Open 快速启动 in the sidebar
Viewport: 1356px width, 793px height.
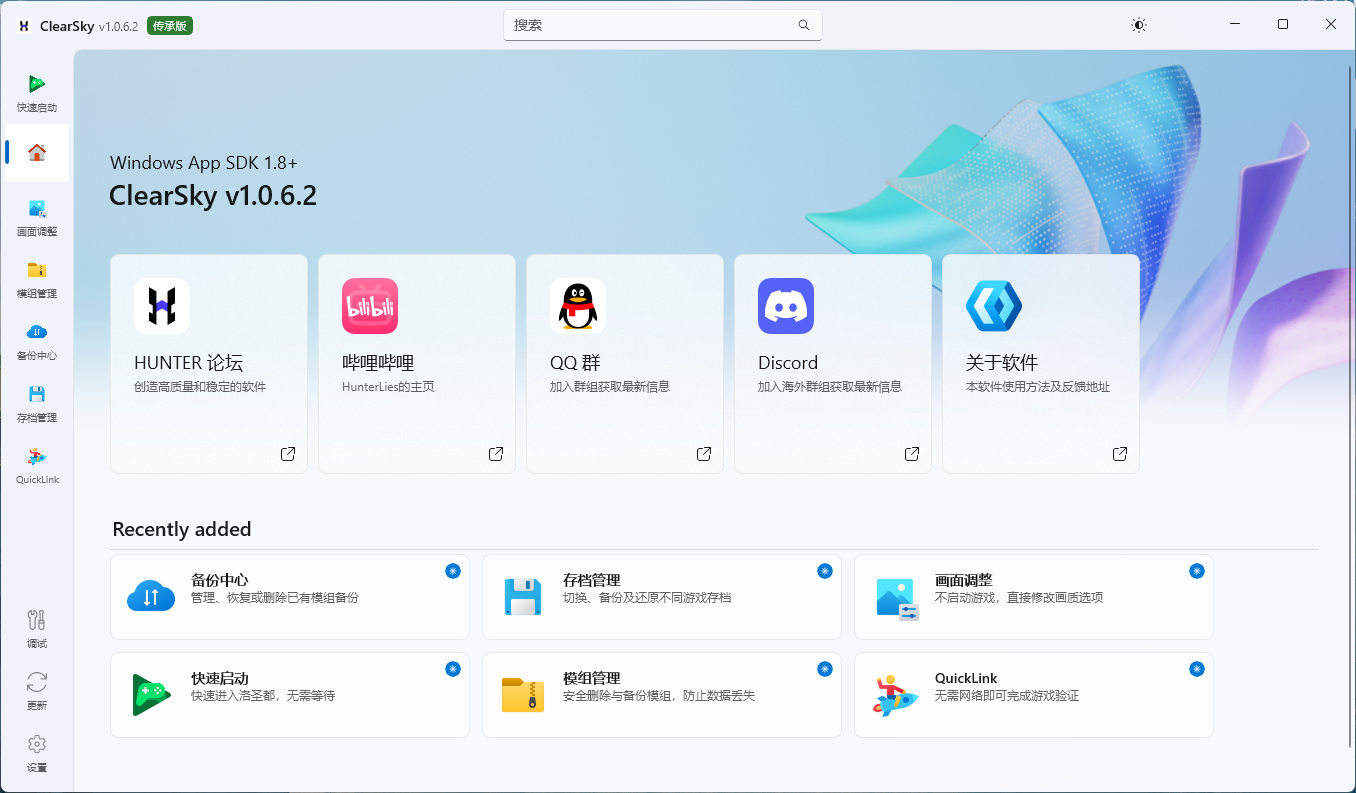(37, 92)
